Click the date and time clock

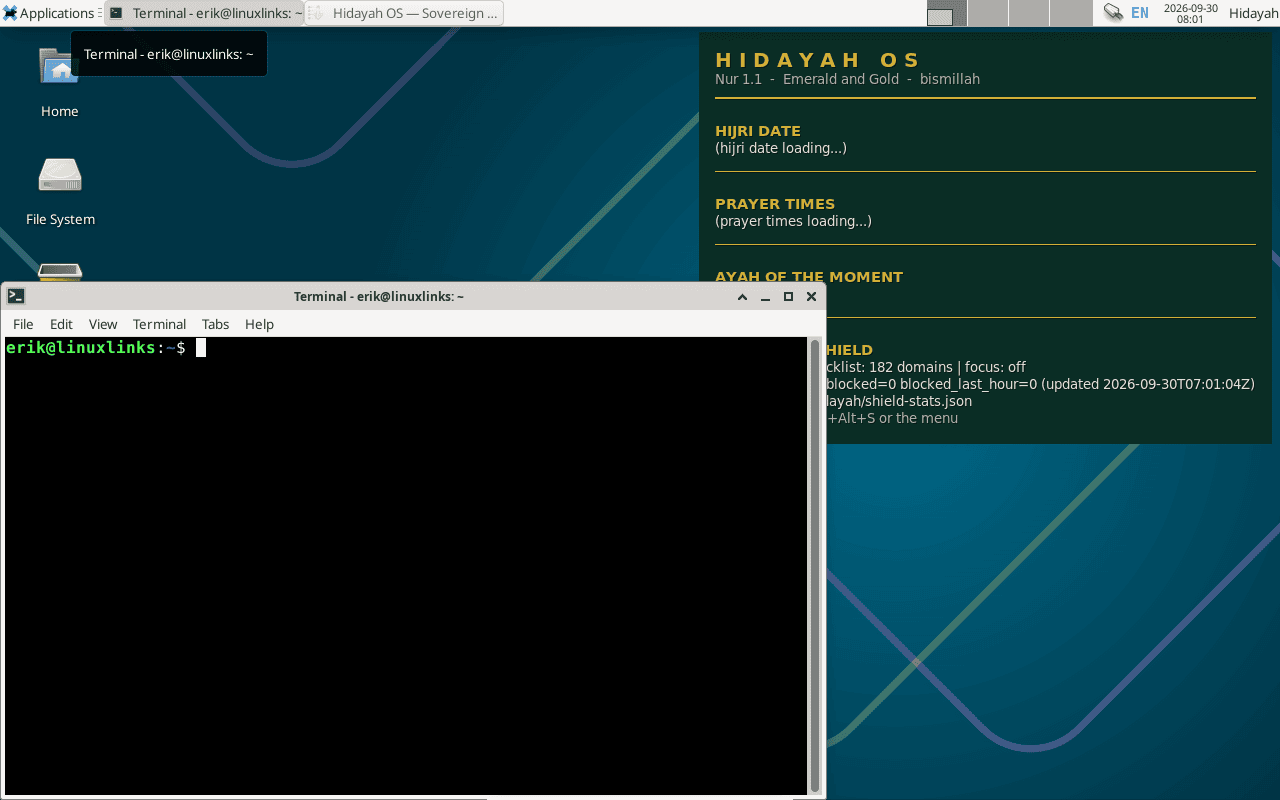(1191, 13)
